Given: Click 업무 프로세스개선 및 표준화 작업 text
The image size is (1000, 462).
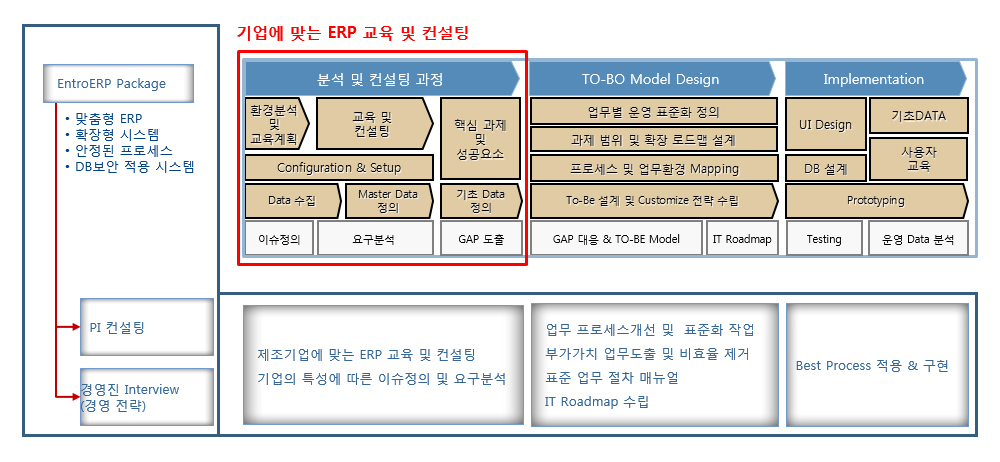Looking at the screenshot, I should click(649, 330).
